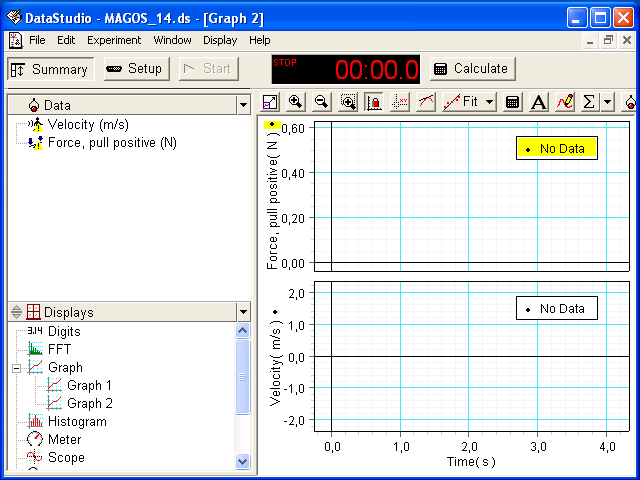The image size is (640, 480).
Task: Click the Calculate button
Action: pyautogui.click(x=473, y=69)
